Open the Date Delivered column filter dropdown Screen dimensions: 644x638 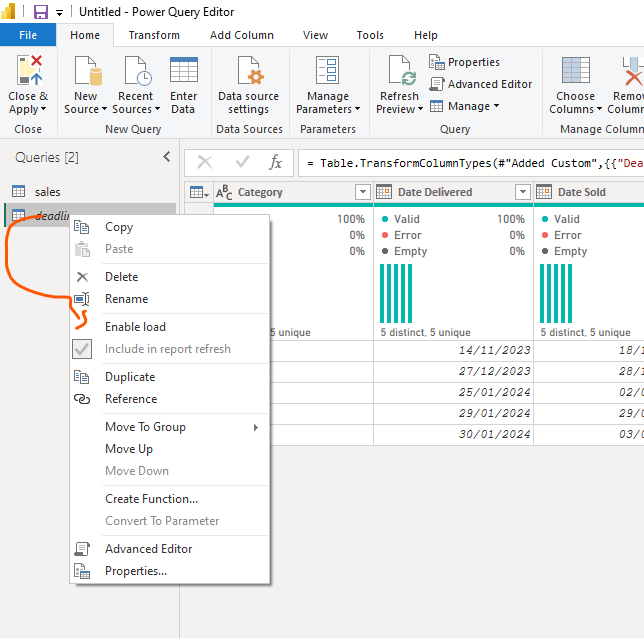point(523,192)
